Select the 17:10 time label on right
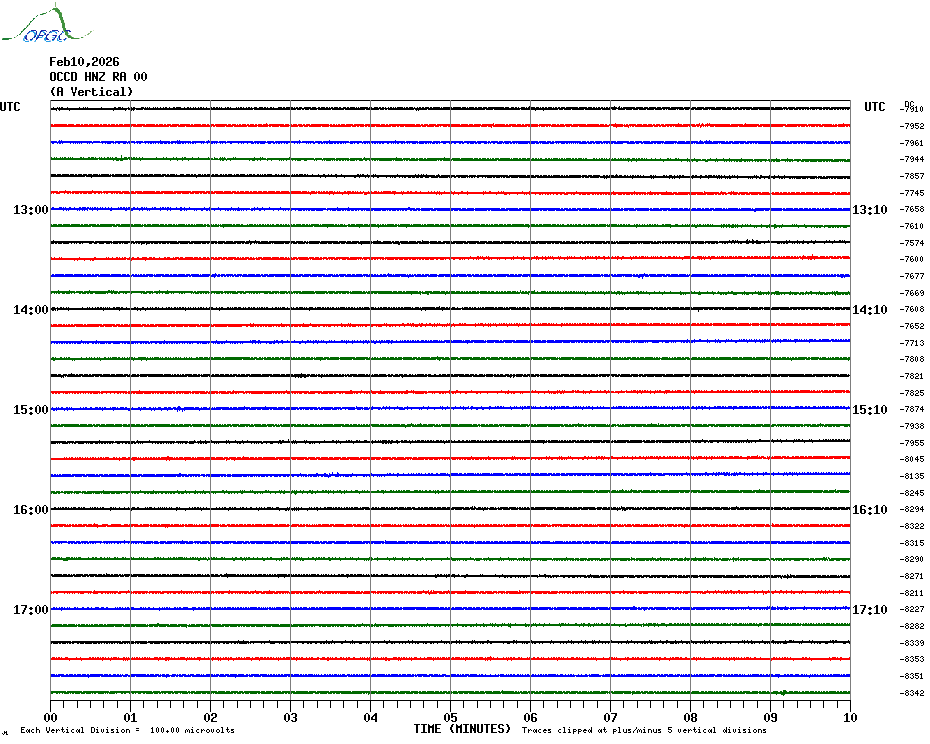Viewport: 930px width, 744px height. coord(869,610)
